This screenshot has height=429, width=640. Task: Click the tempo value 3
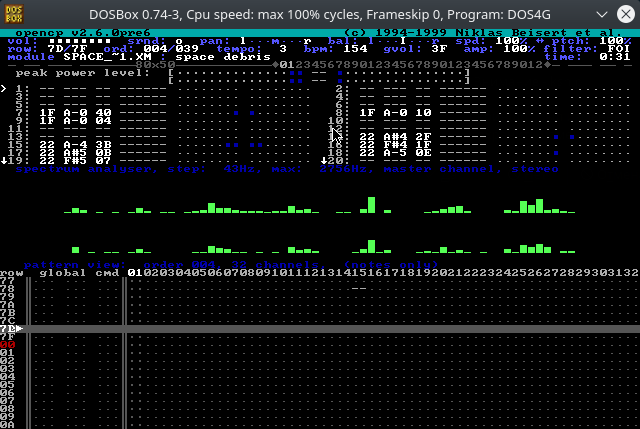(283, 49)
